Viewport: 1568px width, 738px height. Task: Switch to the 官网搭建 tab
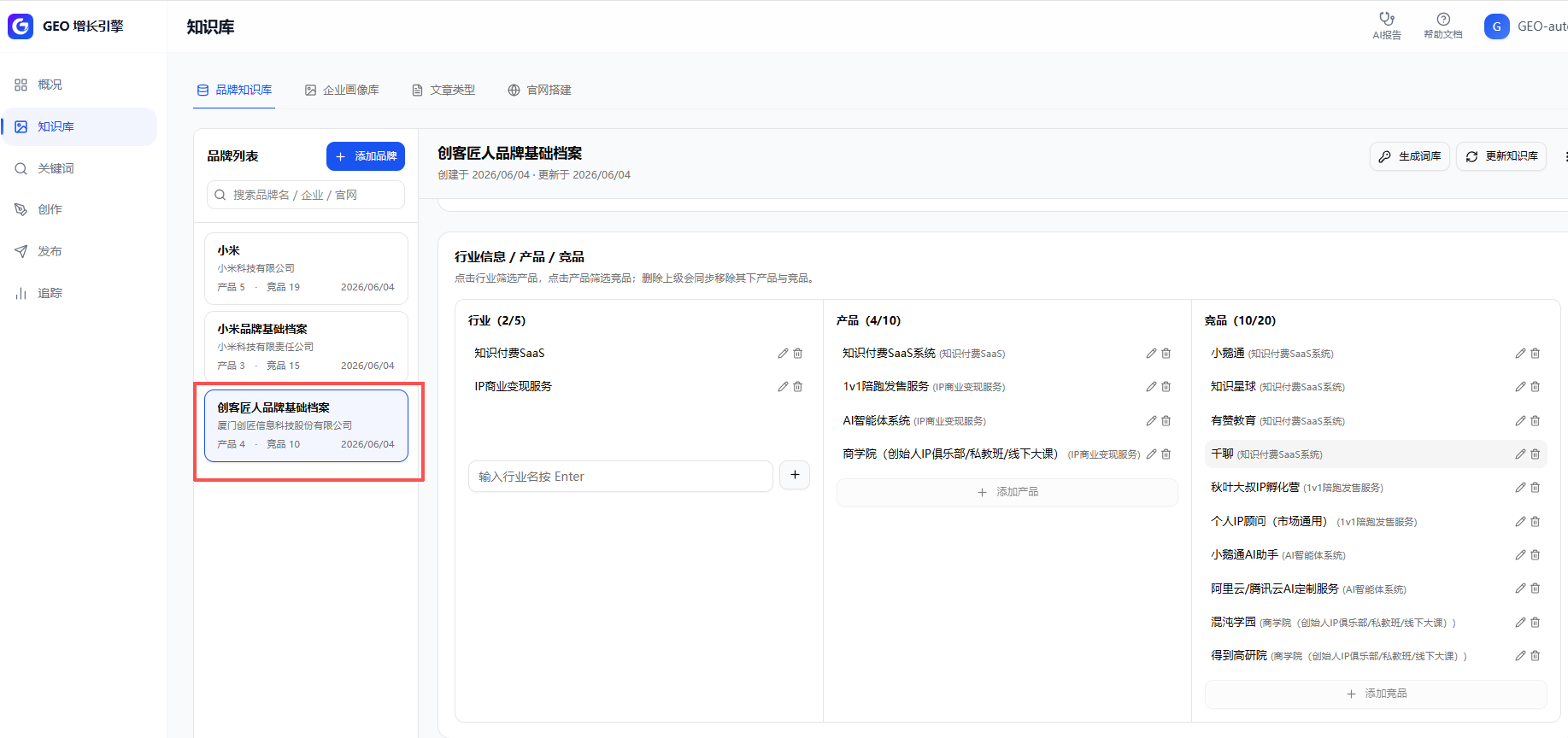pyautogui.click(x=539, y=90)
